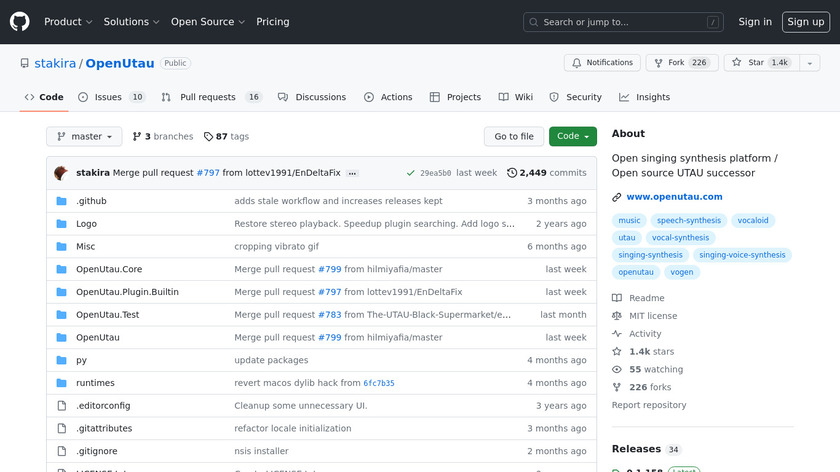The width and height of the screenshot is (840, 472).
Task: Click the Go to file button
Action: (x=514, y=136)
